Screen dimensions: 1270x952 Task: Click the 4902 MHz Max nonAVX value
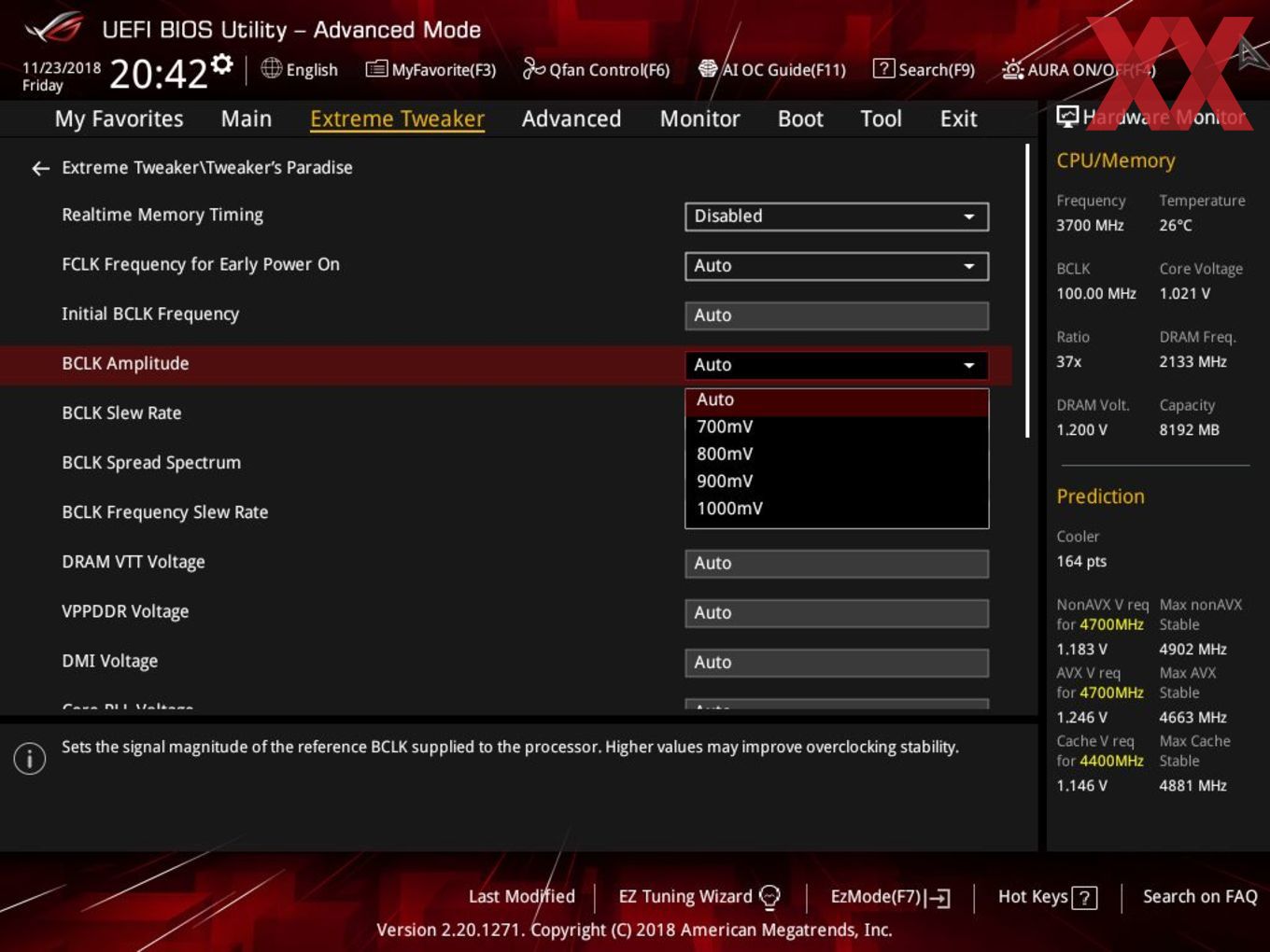click(x=1192, y=650)
